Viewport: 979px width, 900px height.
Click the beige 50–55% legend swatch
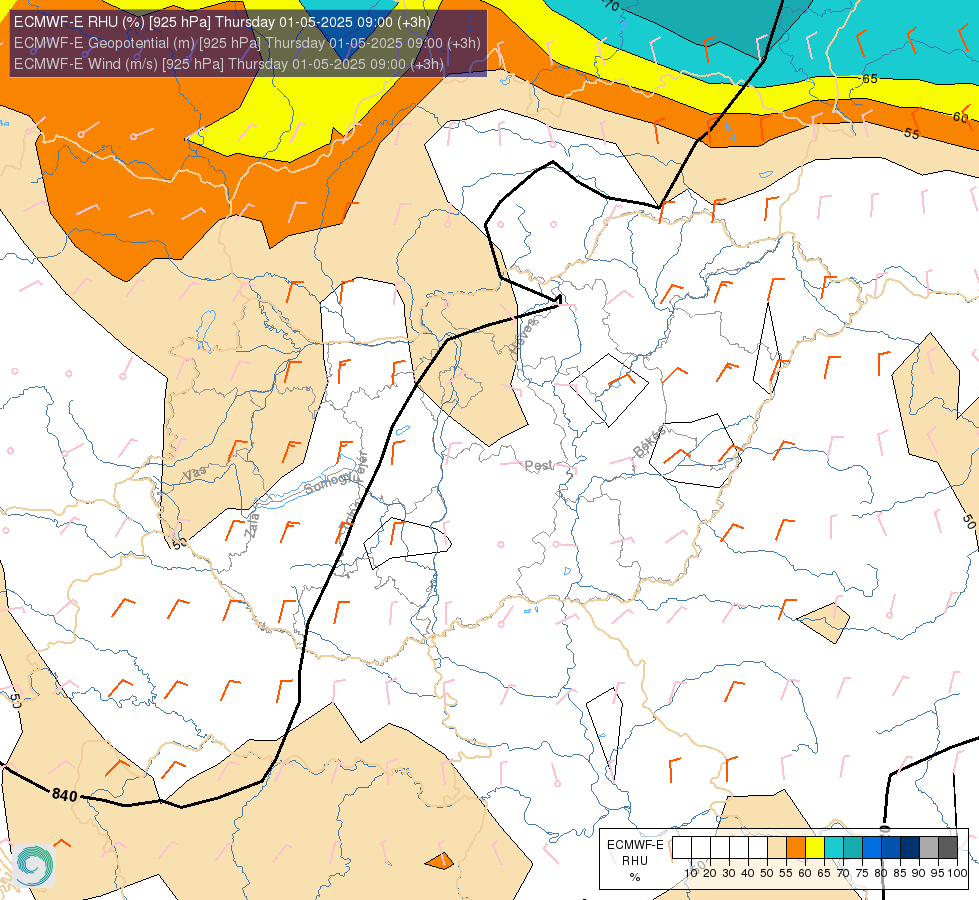777,848
